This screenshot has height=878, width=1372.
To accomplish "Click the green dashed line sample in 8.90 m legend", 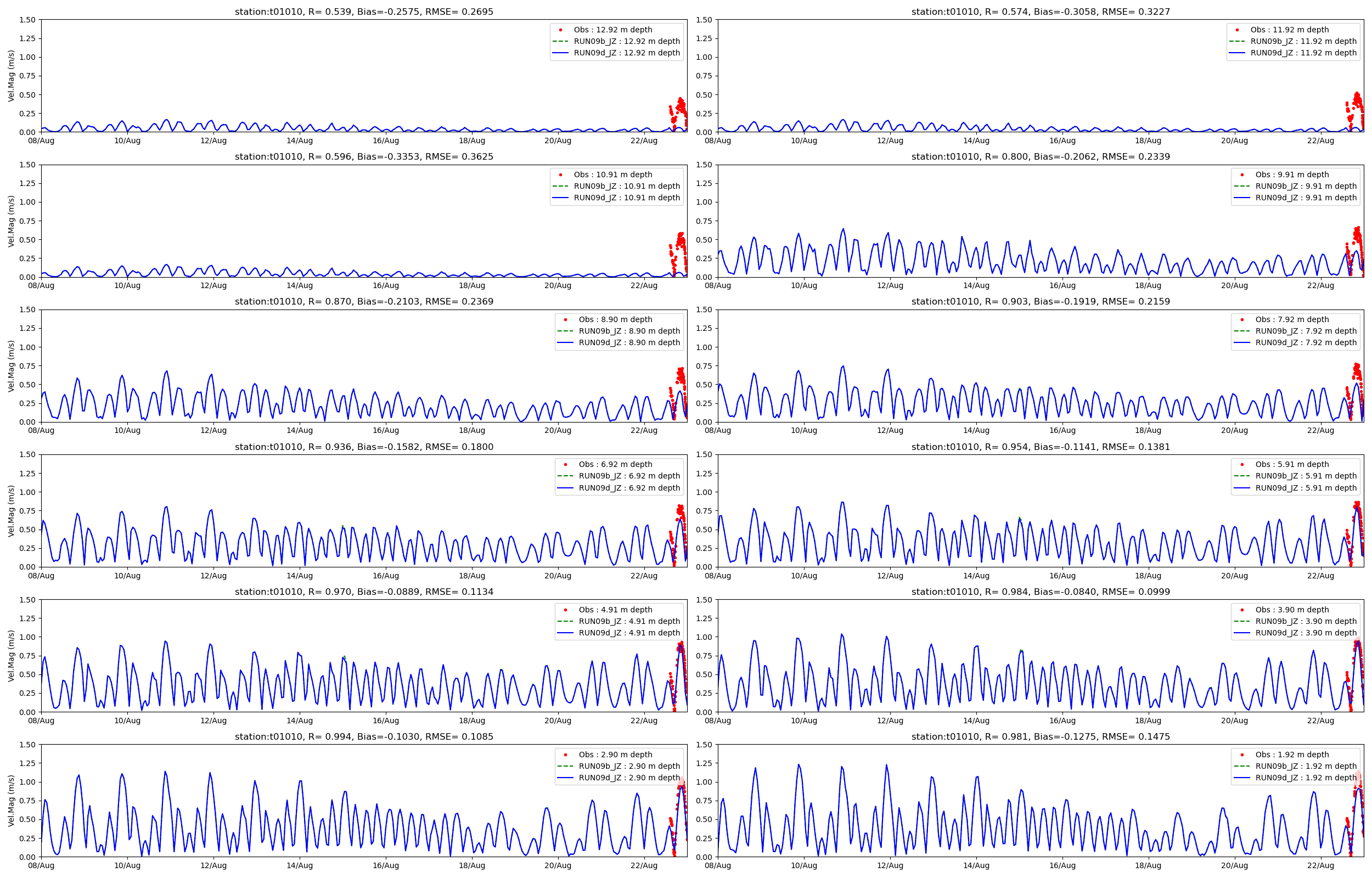I will click(x=565, y=331).
